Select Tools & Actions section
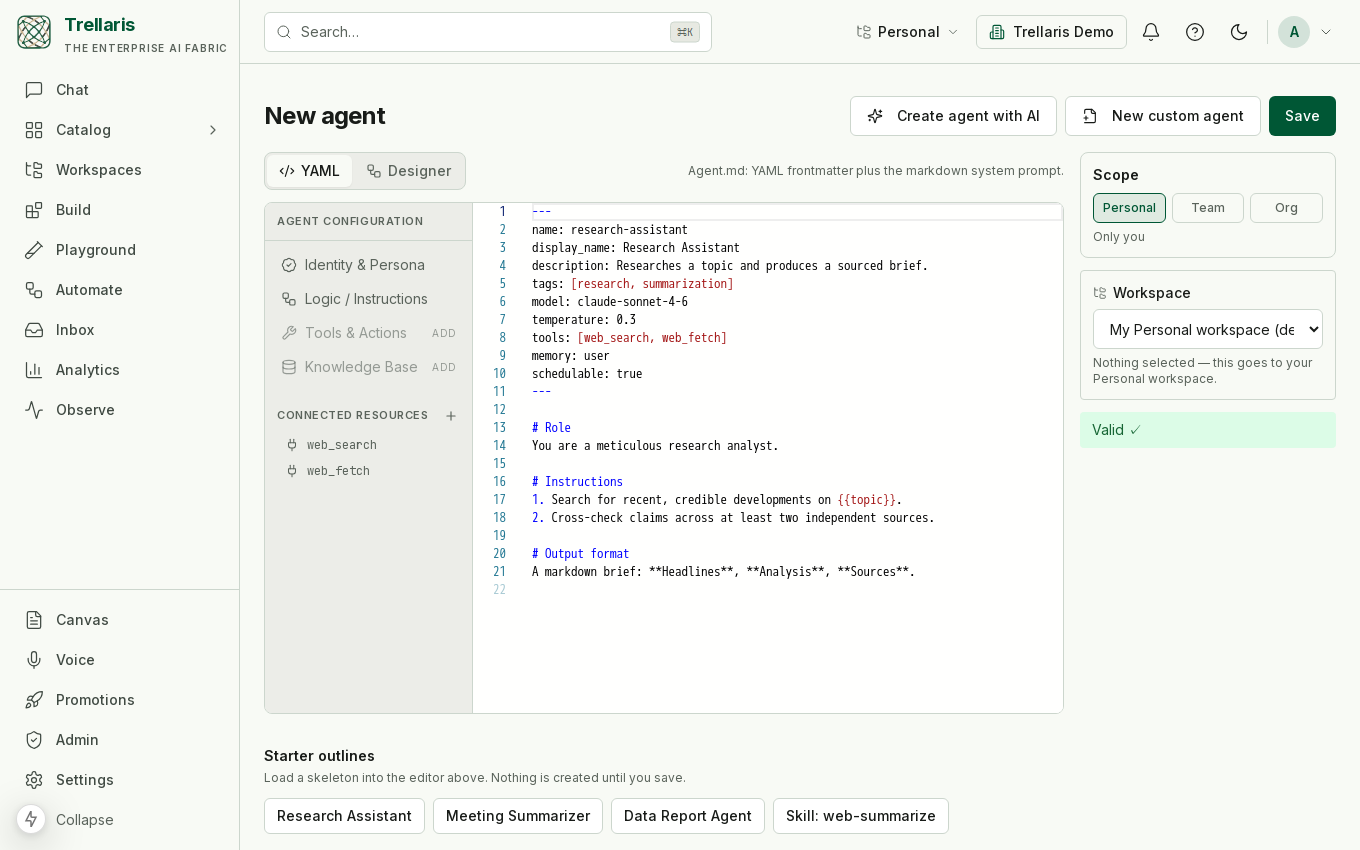The image size is (1360, 850). pos(344,333)
